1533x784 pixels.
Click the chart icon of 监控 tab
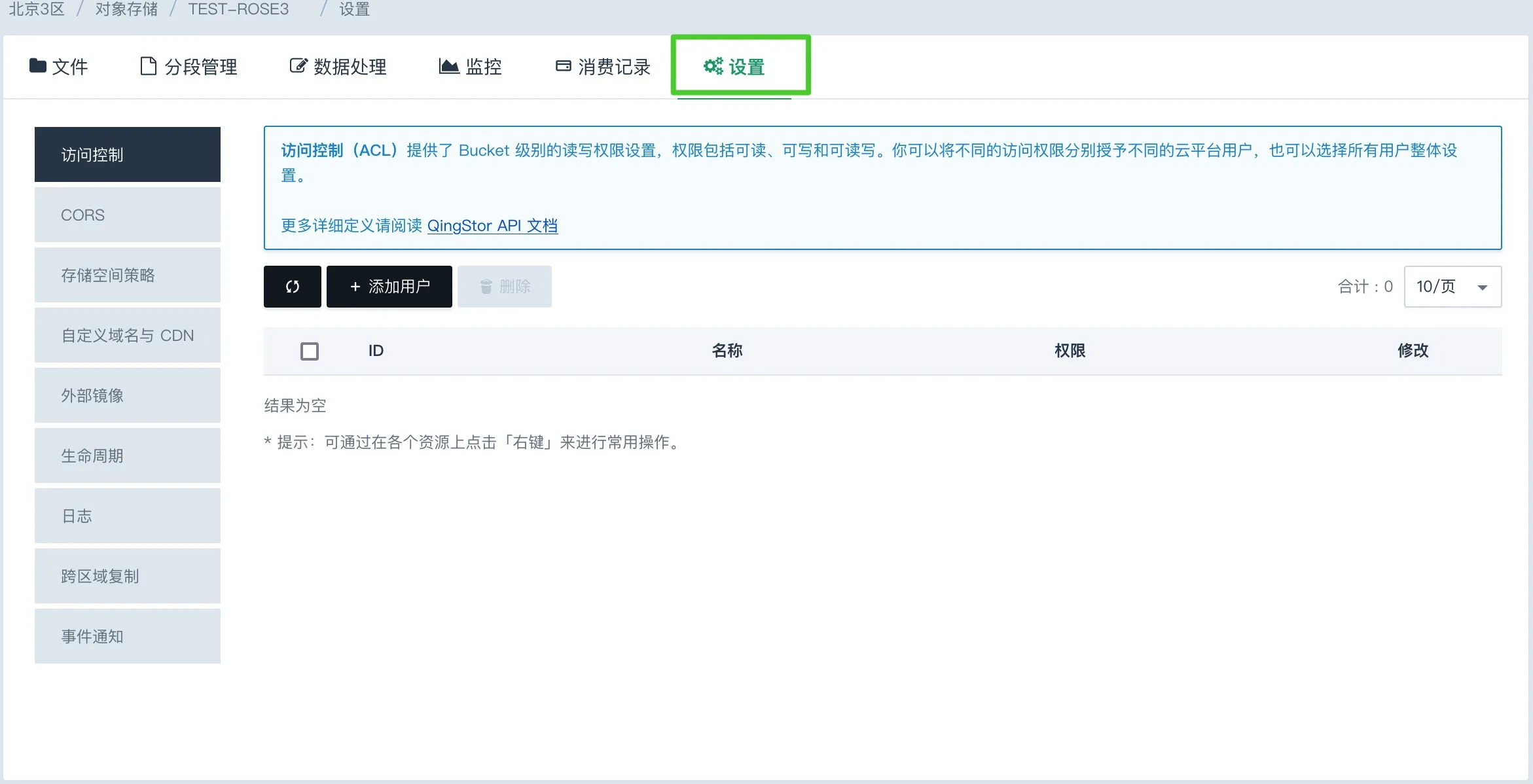point(448,66)
